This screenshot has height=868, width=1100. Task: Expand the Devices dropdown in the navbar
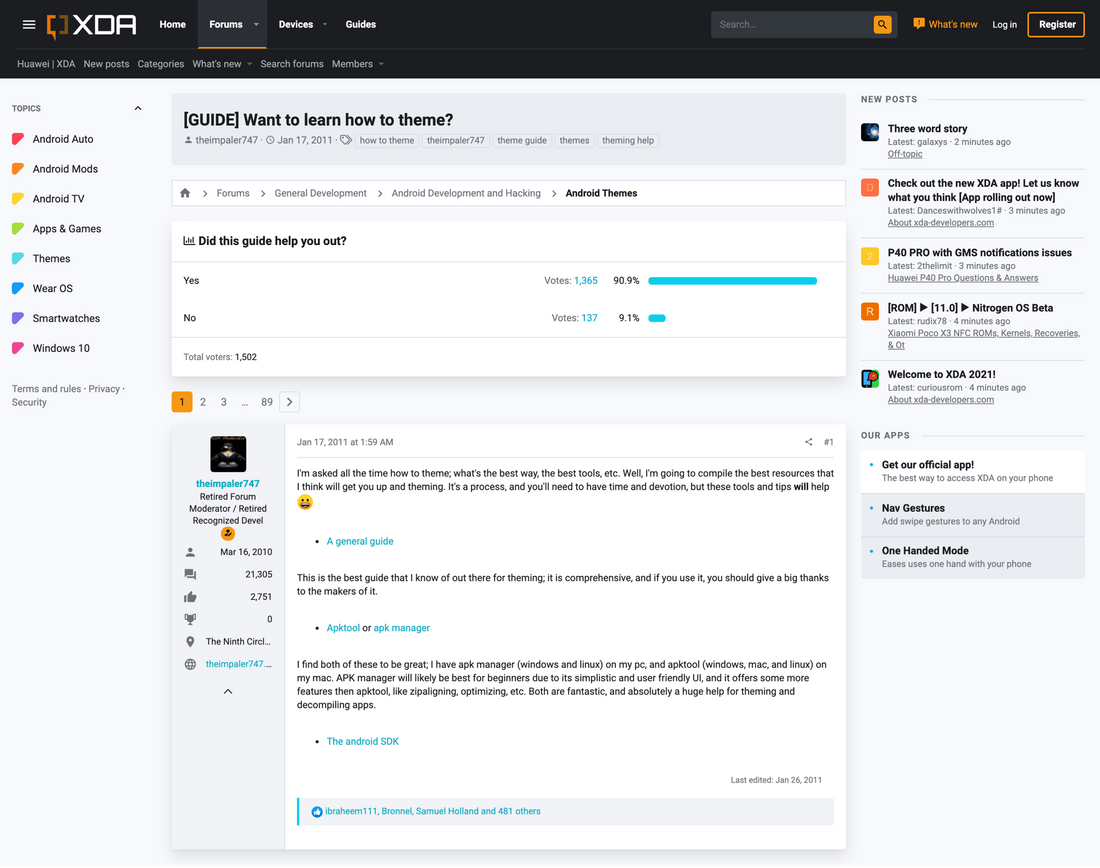pos(302,24)
